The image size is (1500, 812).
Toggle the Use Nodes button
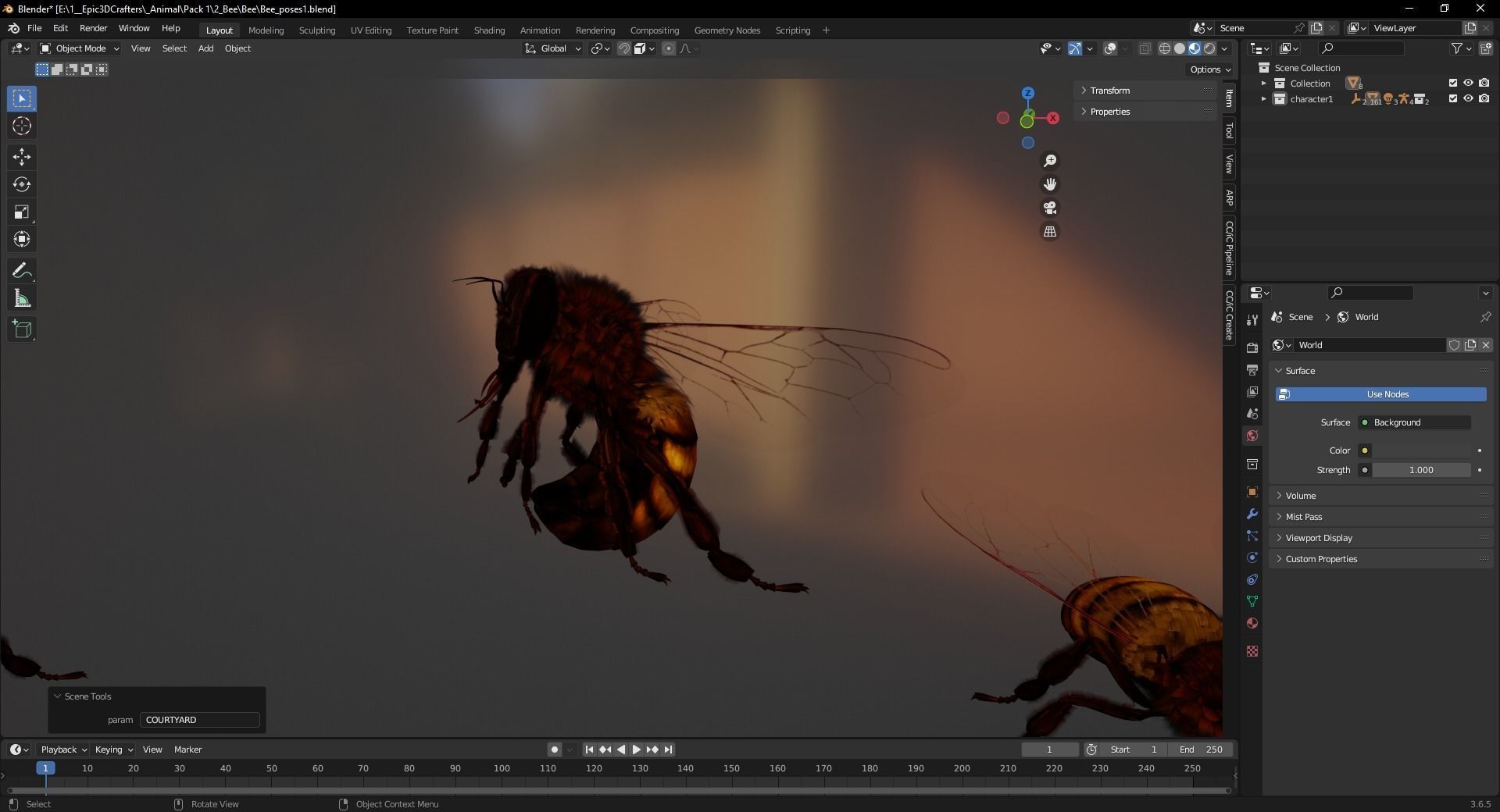click(1380, 394)
